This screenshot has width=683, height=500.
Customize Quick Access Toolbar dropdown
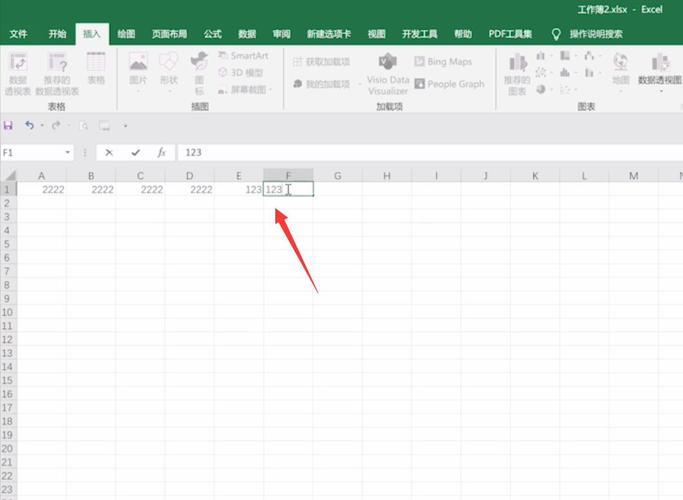point(125,126)
